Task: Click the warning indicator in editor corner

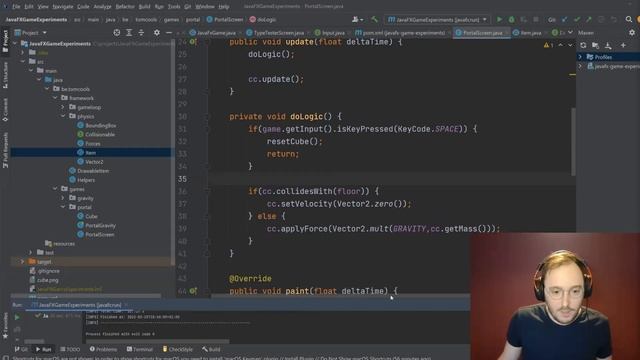Action: [549, 45]
